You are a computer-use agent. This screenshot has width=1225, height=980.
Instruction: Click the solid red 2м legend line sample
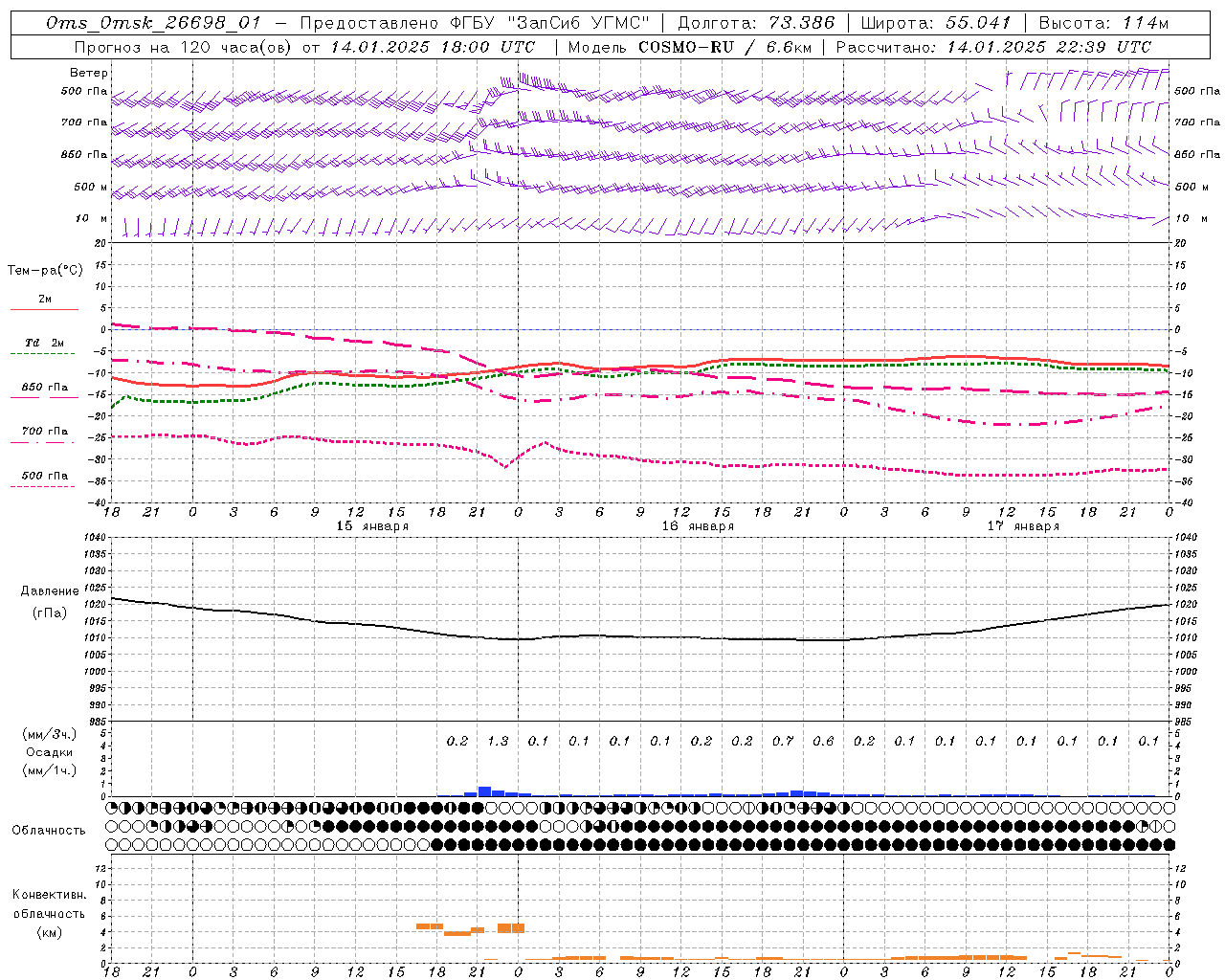pos(44,309)
